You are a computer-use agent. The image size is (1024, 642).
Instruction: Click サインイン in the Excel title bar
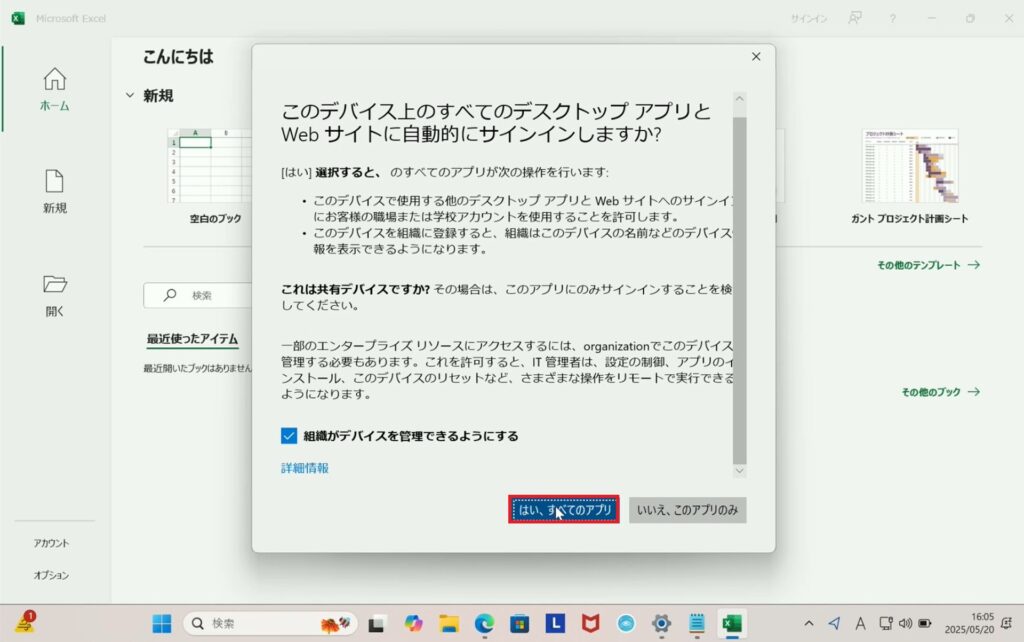pos(808,18)
